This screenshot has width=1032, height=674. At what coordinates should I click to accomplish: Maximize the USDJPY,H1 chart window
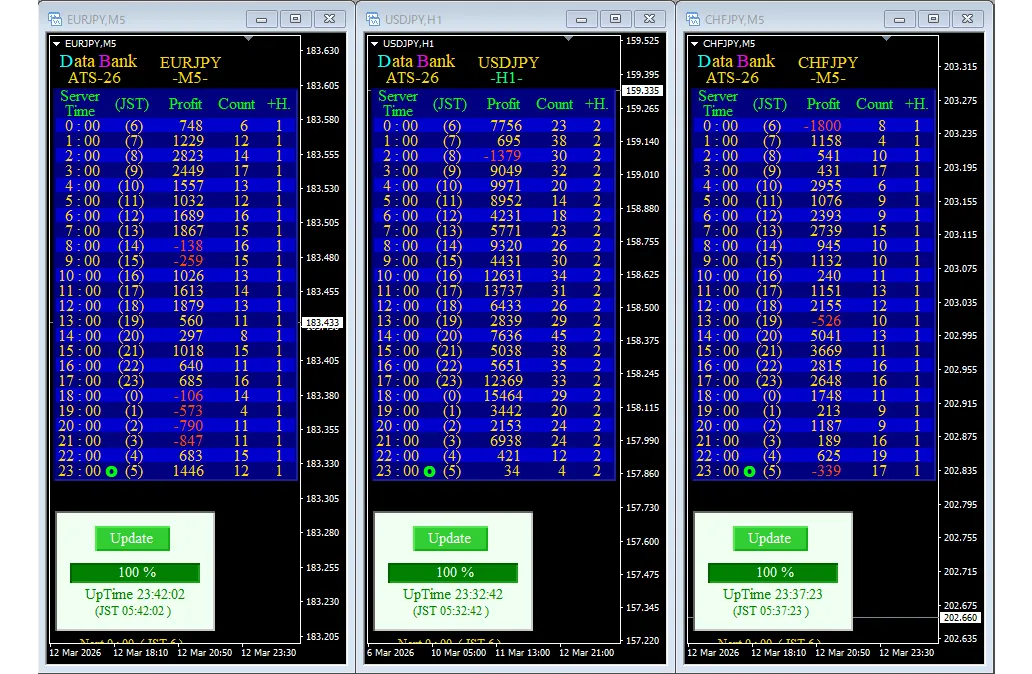tap(615, 19)
